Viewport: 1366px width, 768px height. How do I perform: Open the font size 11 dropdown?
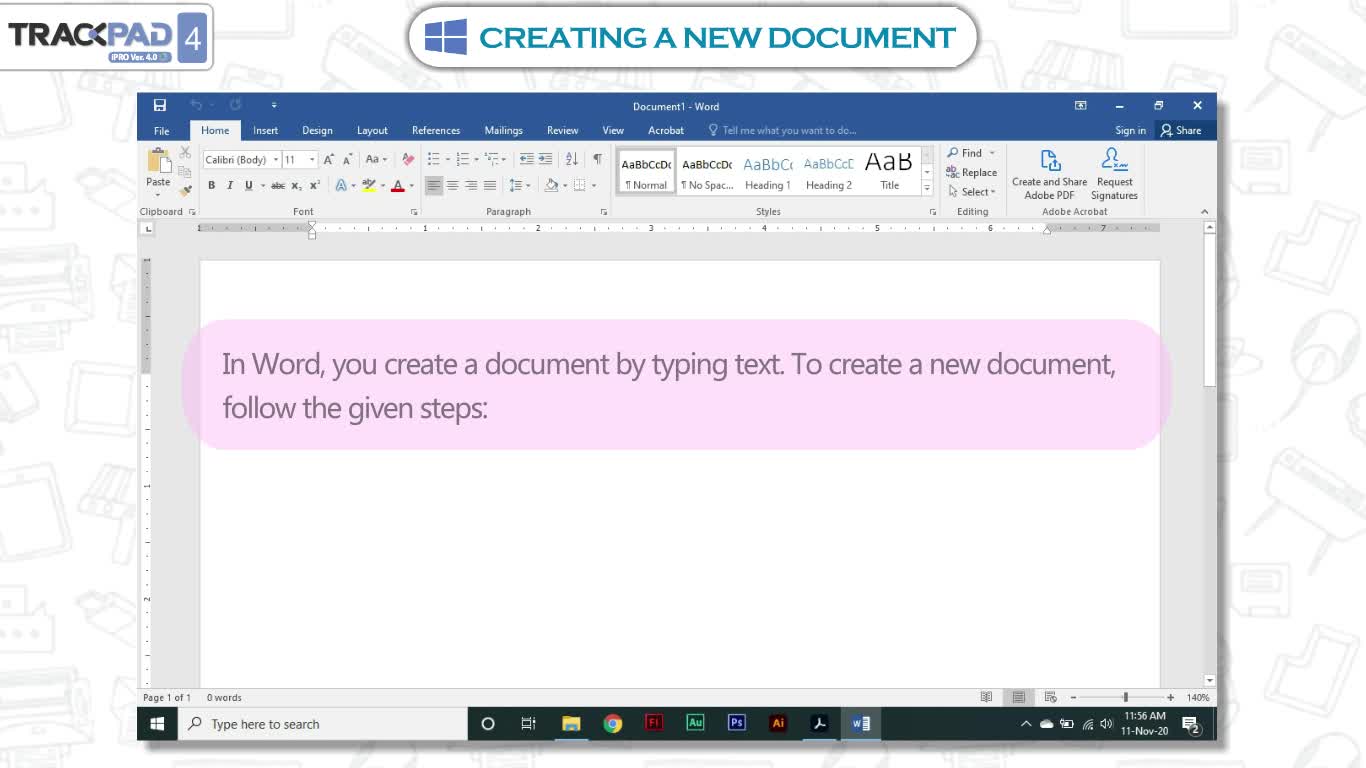(312, 160)
